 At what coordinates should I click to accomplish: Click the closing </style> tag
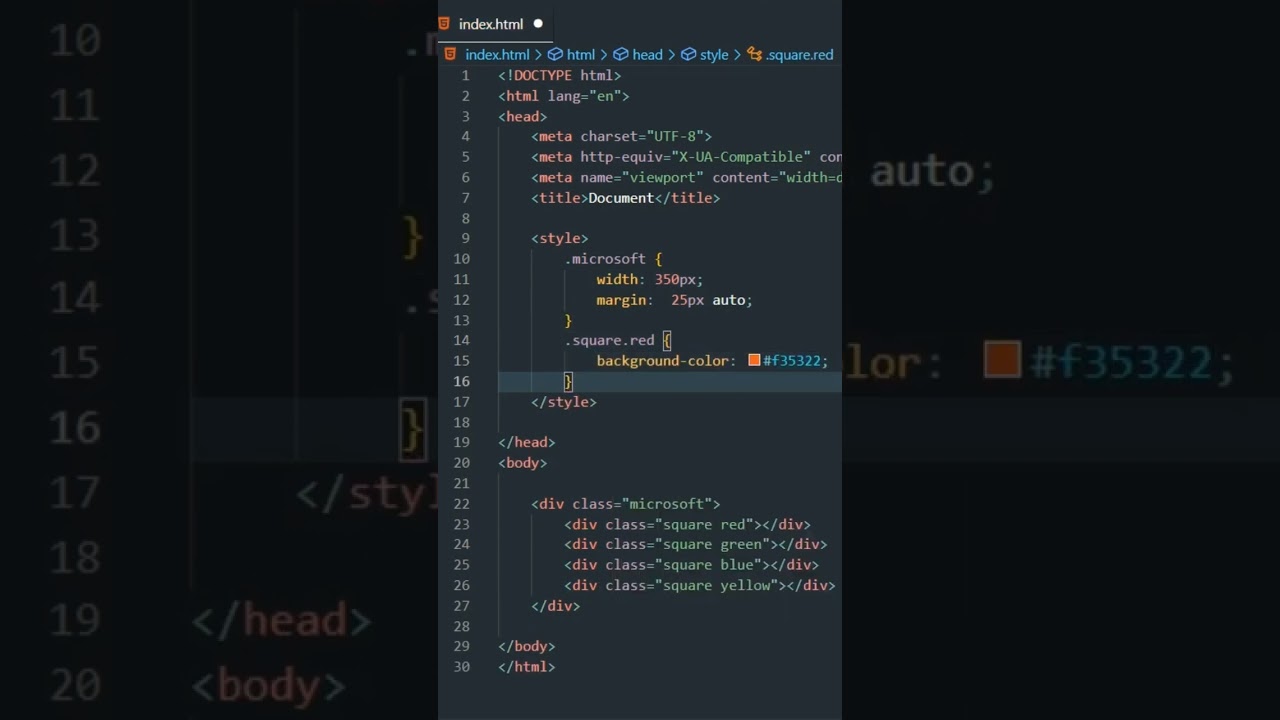(x=564, y=402)
